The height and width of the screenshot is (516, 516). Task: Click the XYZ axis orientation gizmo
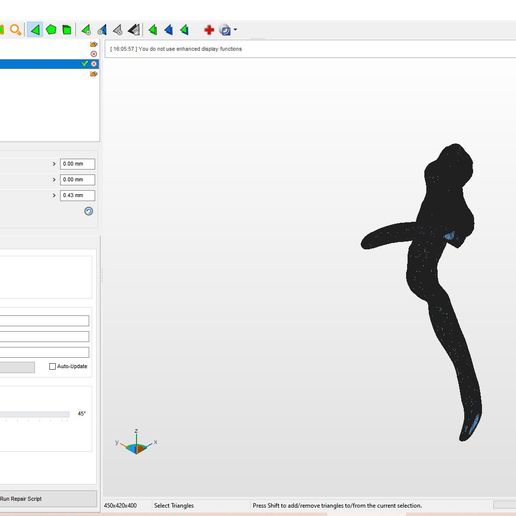pyautogui.click(x=136, y=442)
